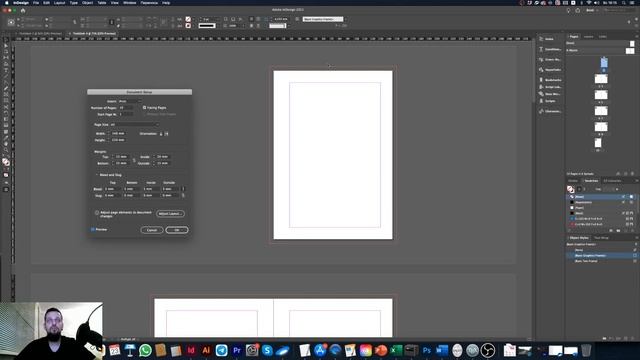Screen dimensions: 640x360
Task: Open Premiere Pro from the Dock
Action: 237,351
